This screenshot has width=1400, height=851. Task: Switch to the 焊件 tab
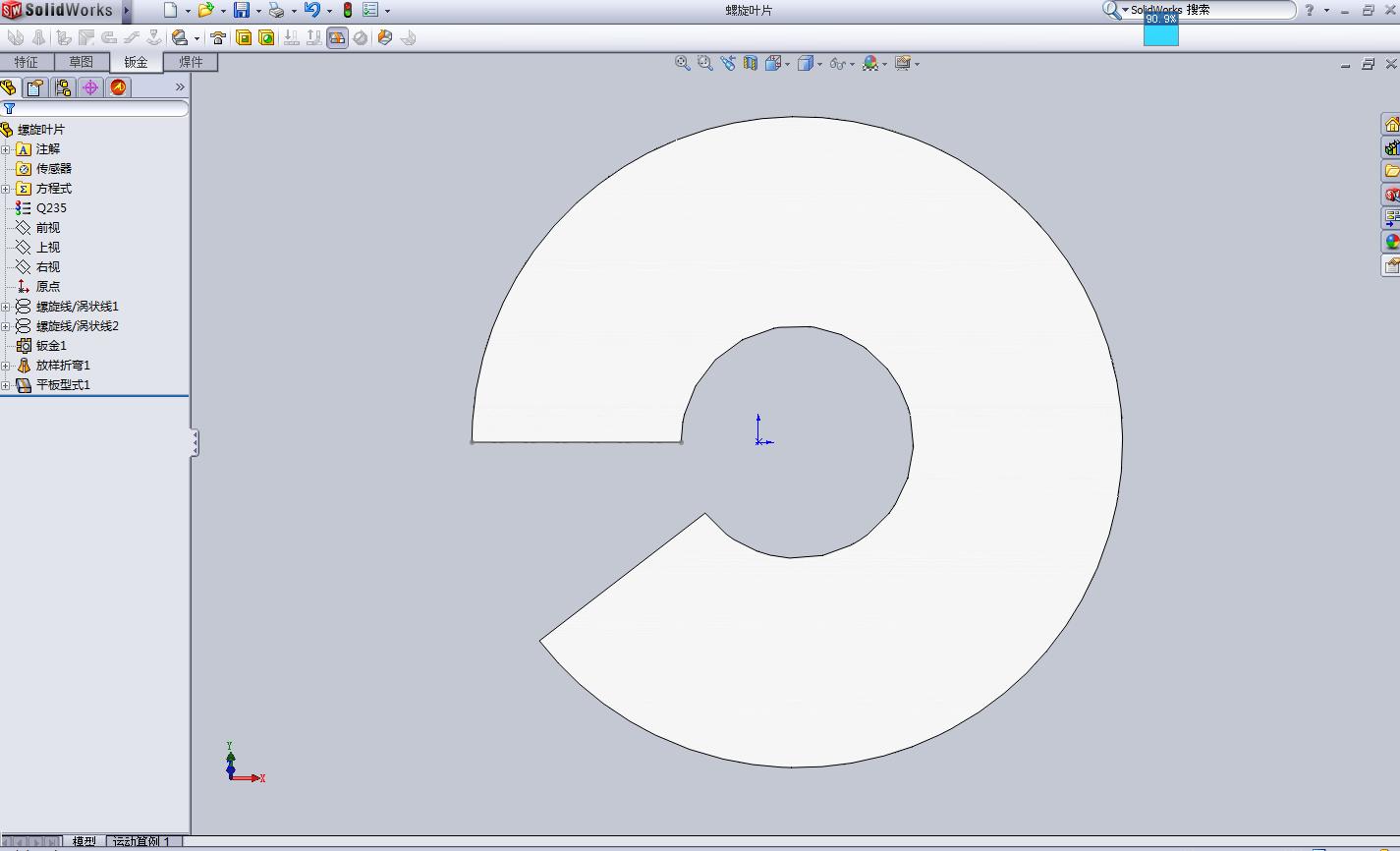pos(191,62)
